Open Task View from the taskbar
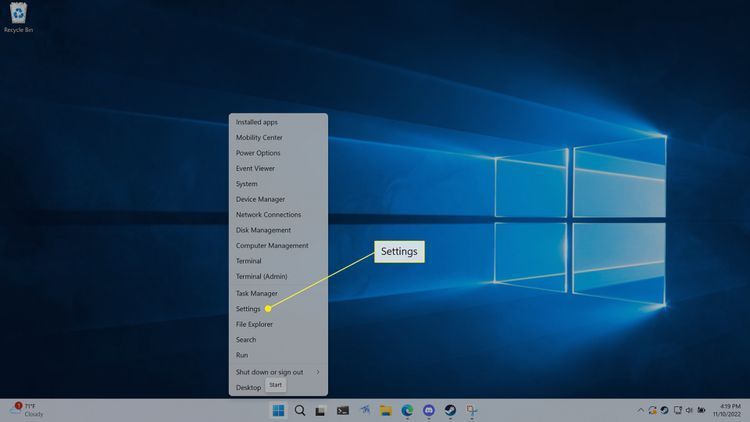The image size is (750, 422). [320, 410]
